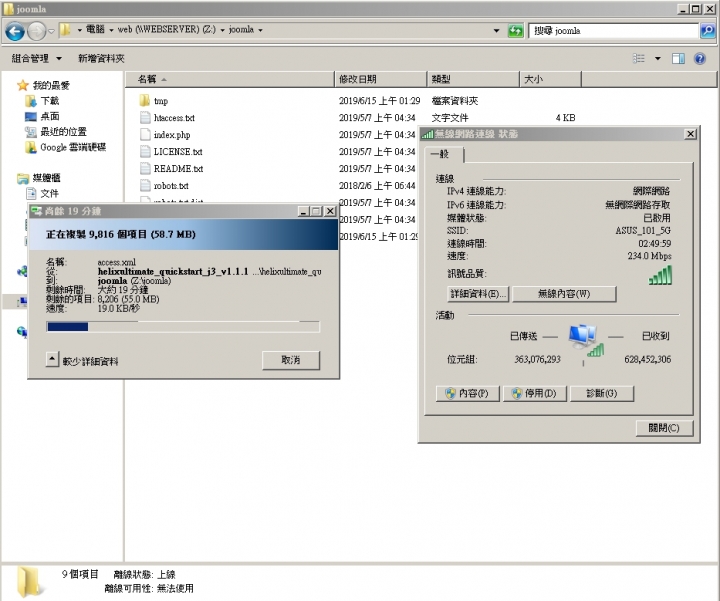Select the robots.txt file icon
This screenshot has width=720, height=601.
(x=145, y=185)
